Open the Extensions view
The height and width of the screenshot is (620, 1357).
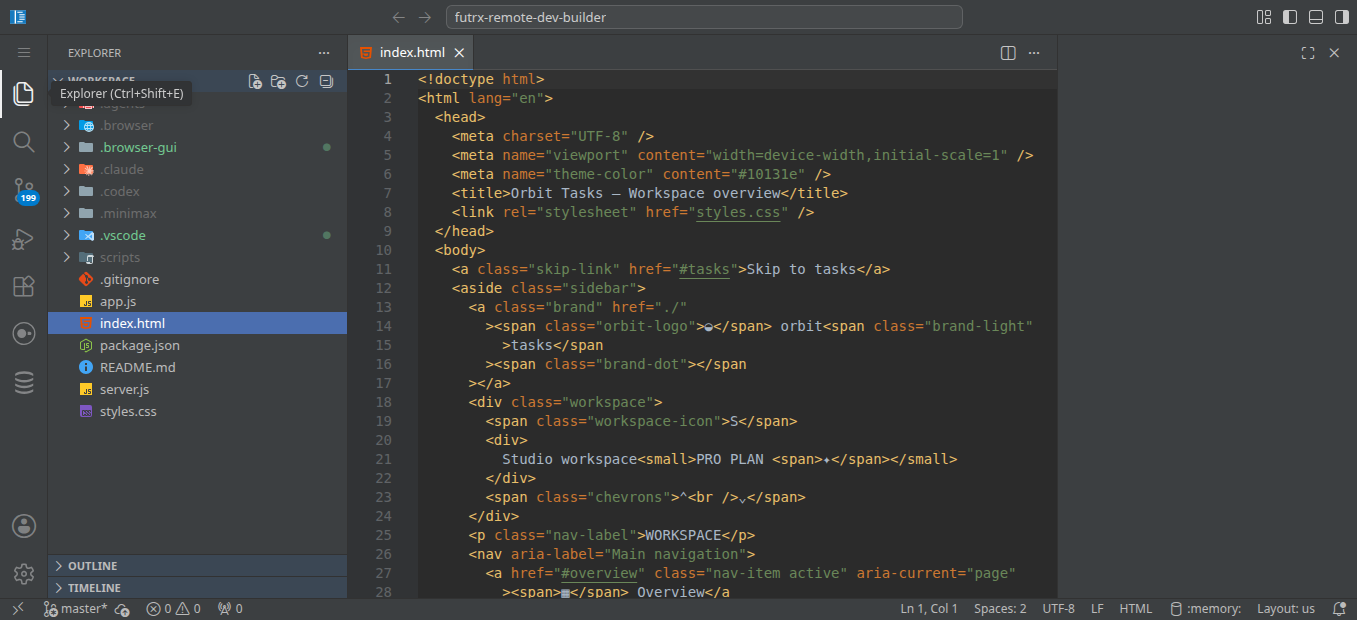(x=24, y=286)
